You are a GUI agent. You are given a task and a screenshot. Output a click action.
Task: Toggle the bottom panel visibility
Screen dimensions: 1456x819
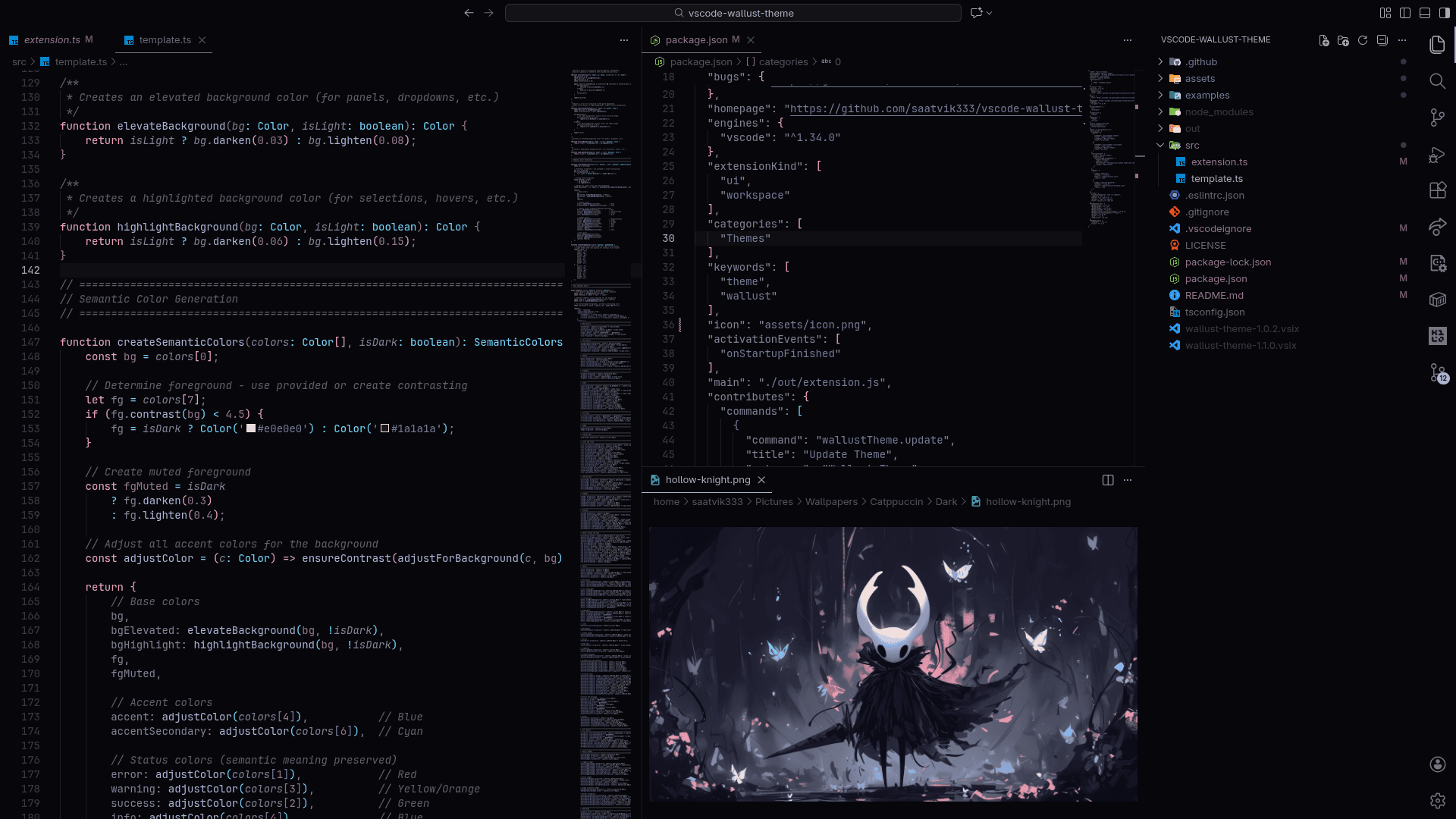1426,12
